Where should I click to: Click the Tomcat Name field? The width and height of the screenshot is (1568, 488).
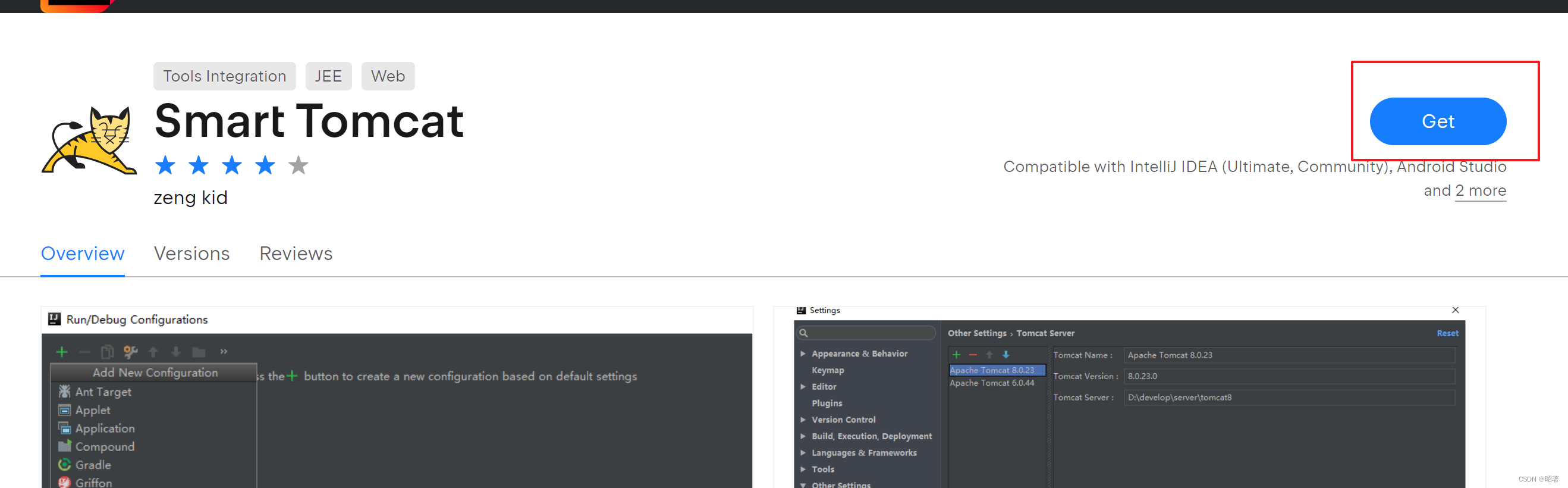tap(1289, 355)
